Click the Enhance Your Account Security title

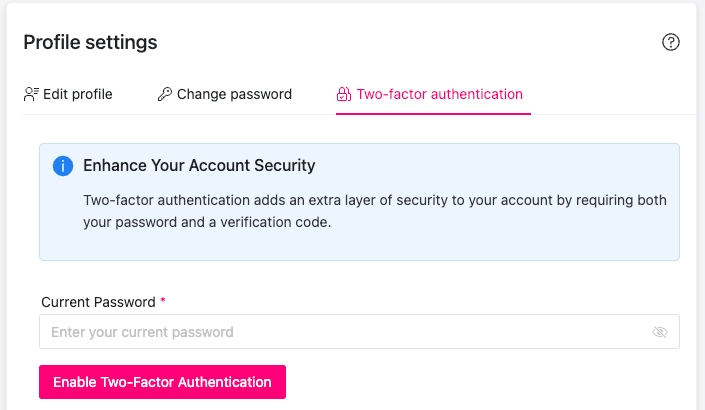pyautogui.click(x=199, y=165)
